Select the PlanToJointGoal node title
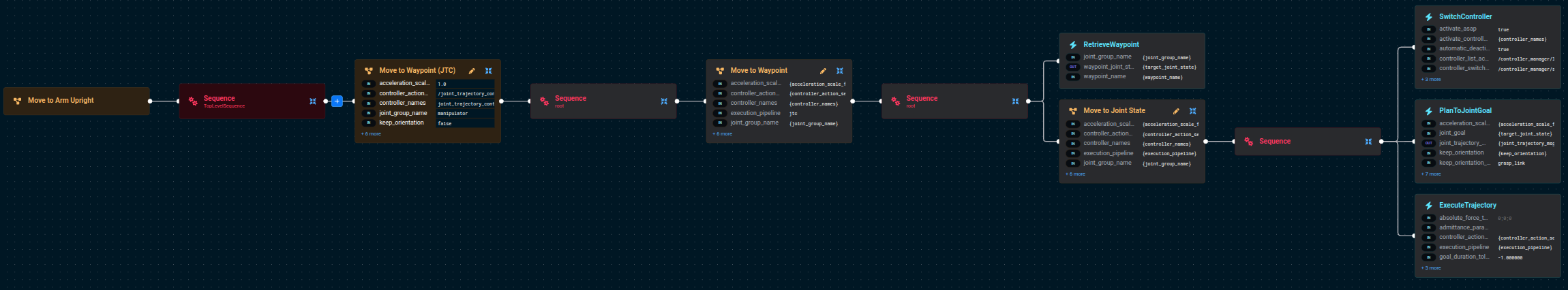This screenshot has height=290, width=1568. click(x=1465, y=111)
